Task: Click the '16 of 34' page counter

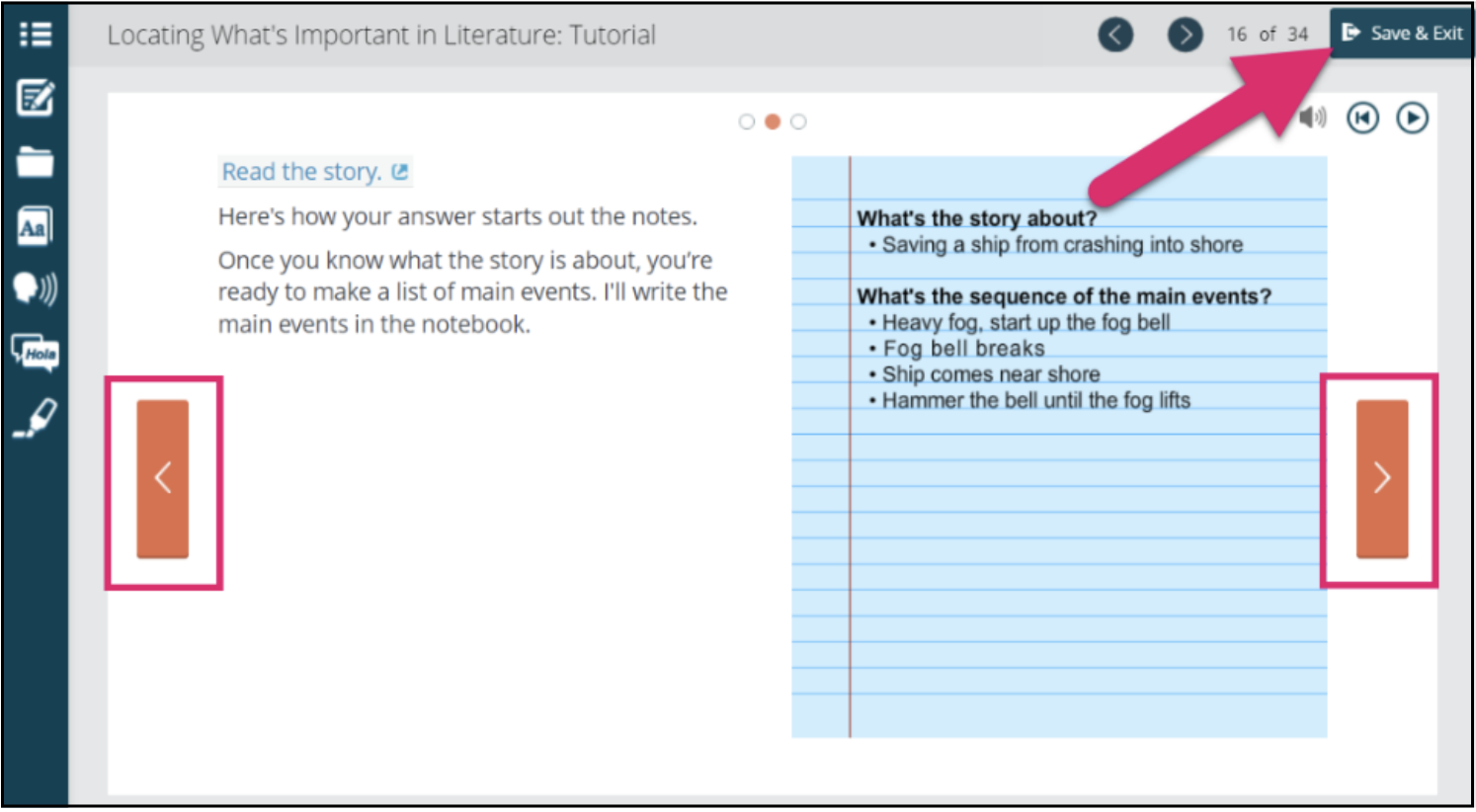Action: 1267,35
